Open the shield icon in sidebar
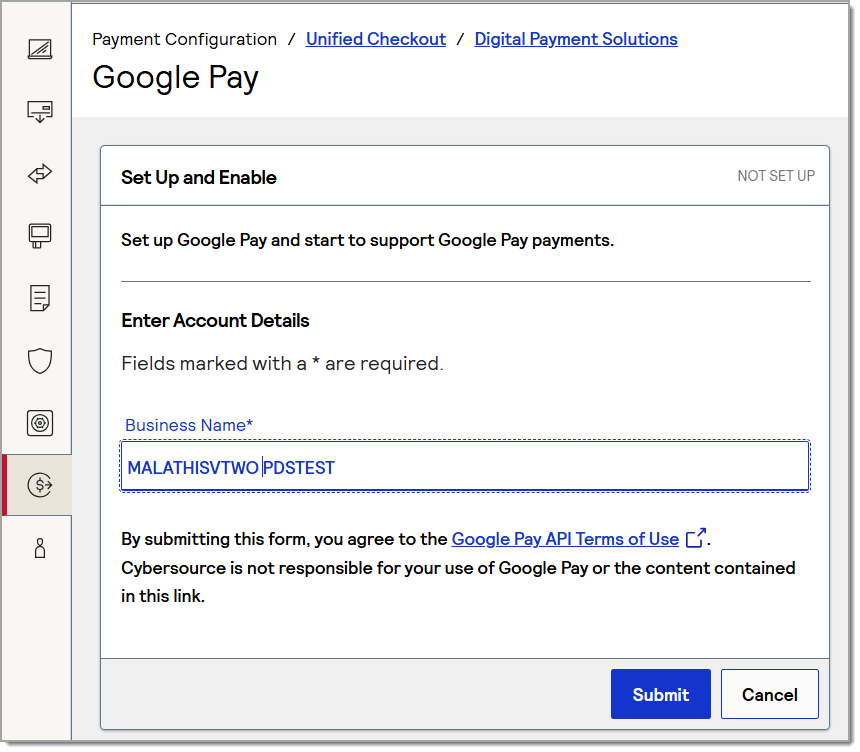 click(x=39, y=360)
